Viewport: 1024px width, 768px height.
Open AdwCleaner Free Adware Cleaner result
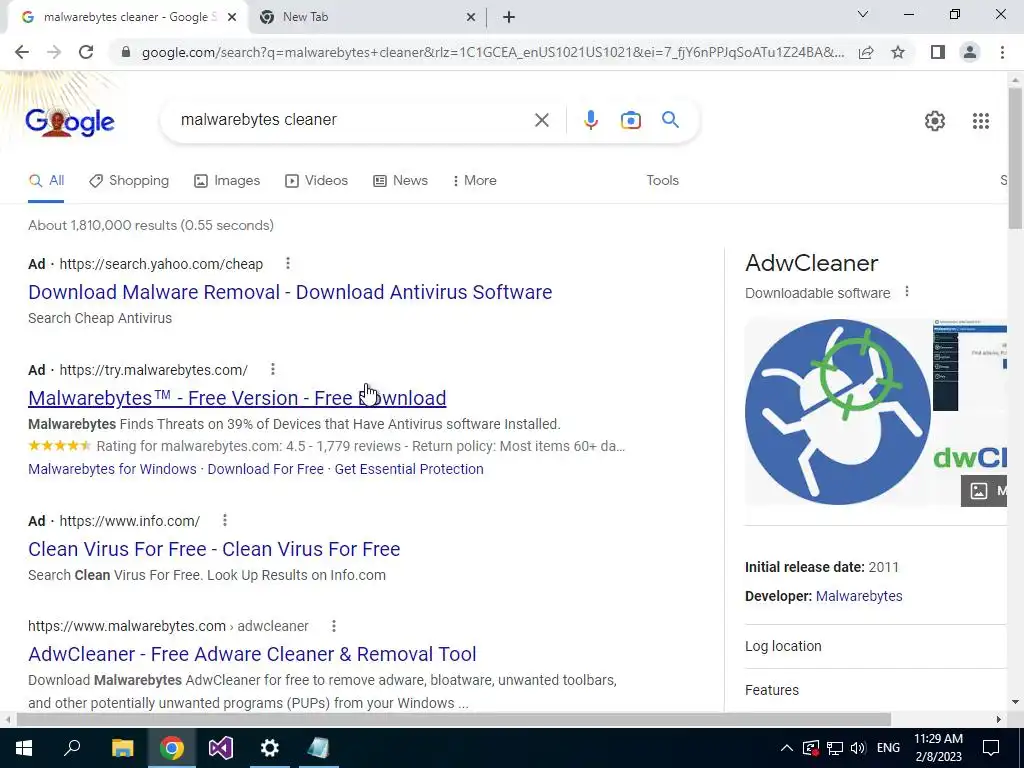[x=252, y=654]
